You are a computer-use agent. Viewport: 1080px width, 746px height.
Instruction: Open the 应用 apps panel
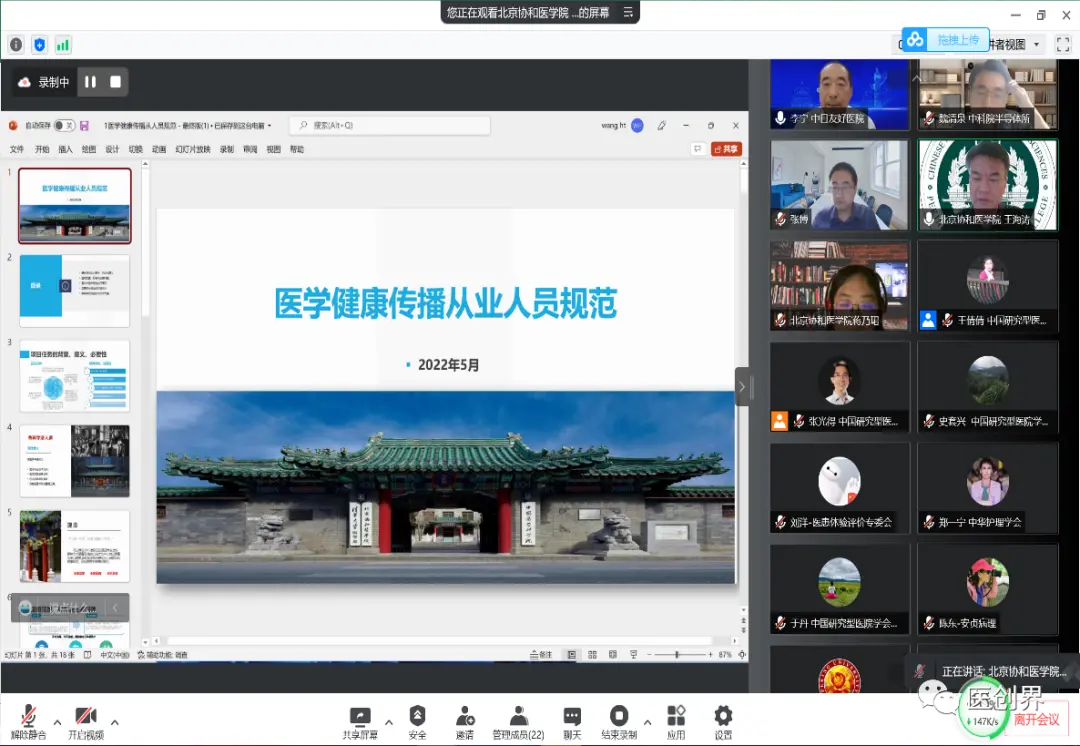676,722
